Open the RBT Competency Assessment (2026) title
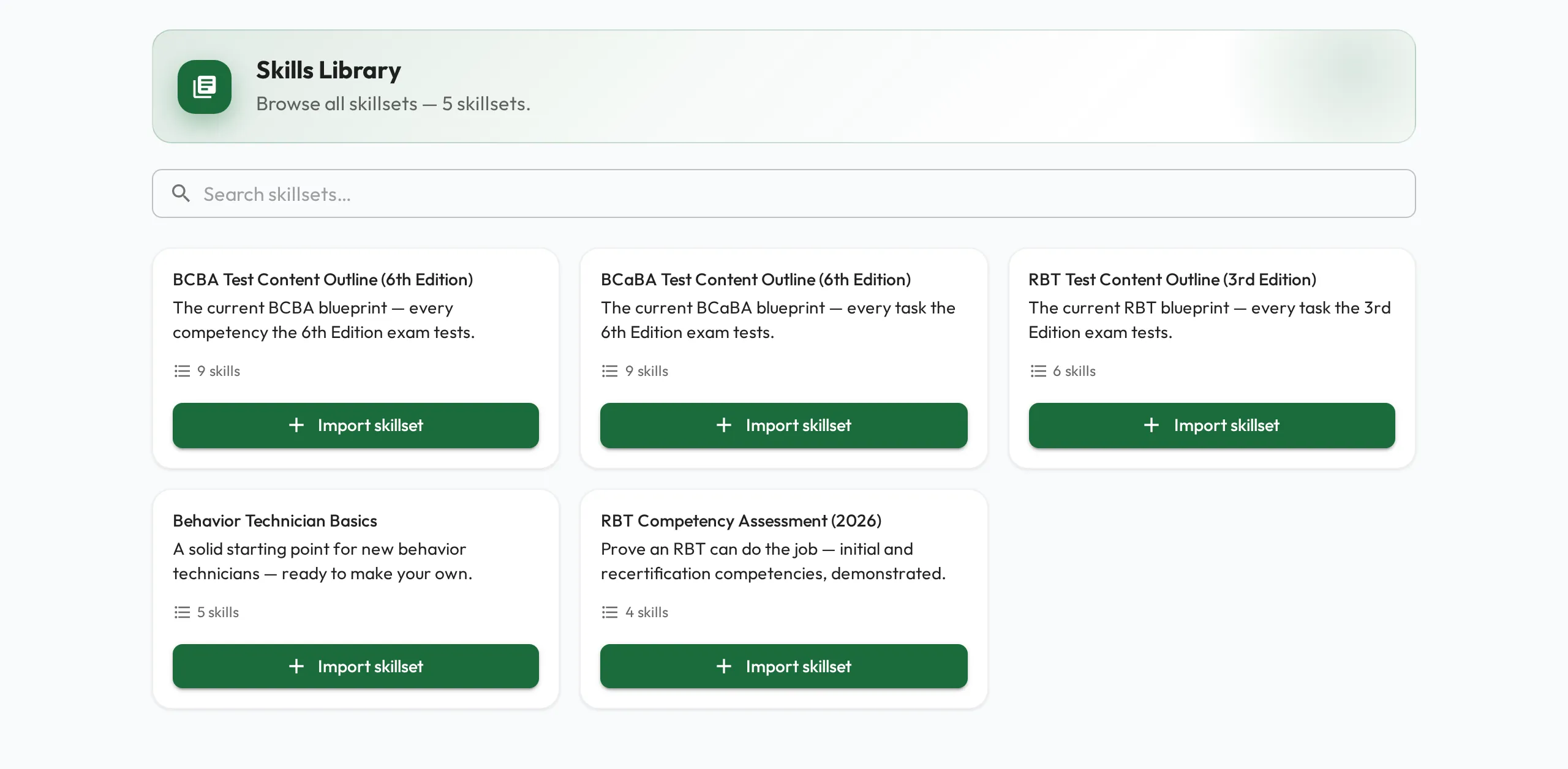This screenshot has width=1568, height=769. (x=741, y=520)
